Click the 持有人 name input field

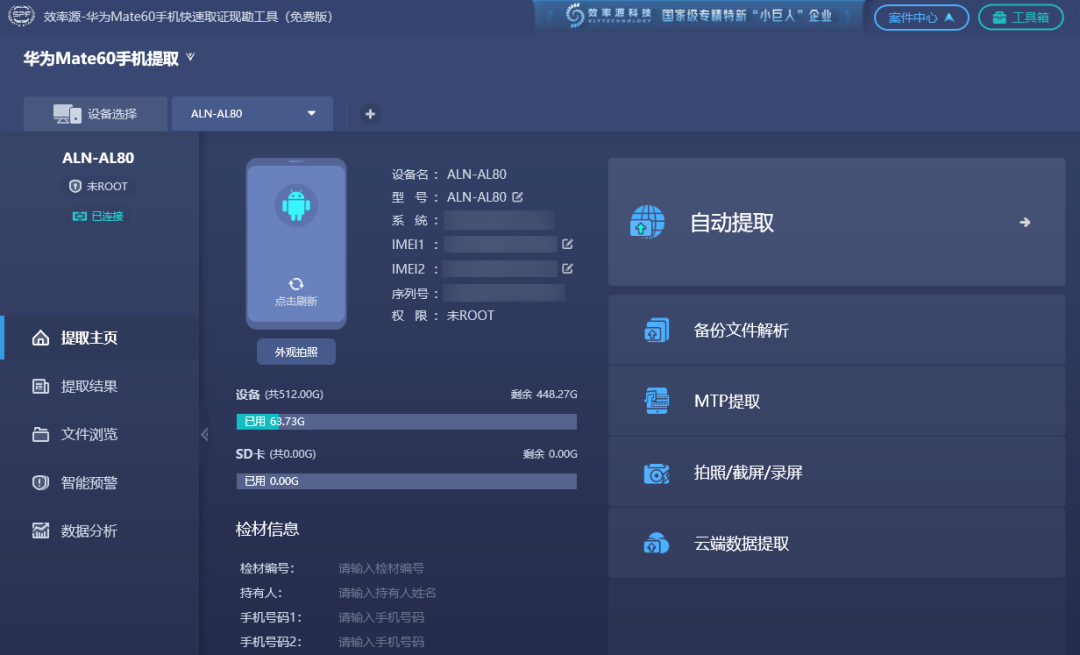(x=386, y=593)
